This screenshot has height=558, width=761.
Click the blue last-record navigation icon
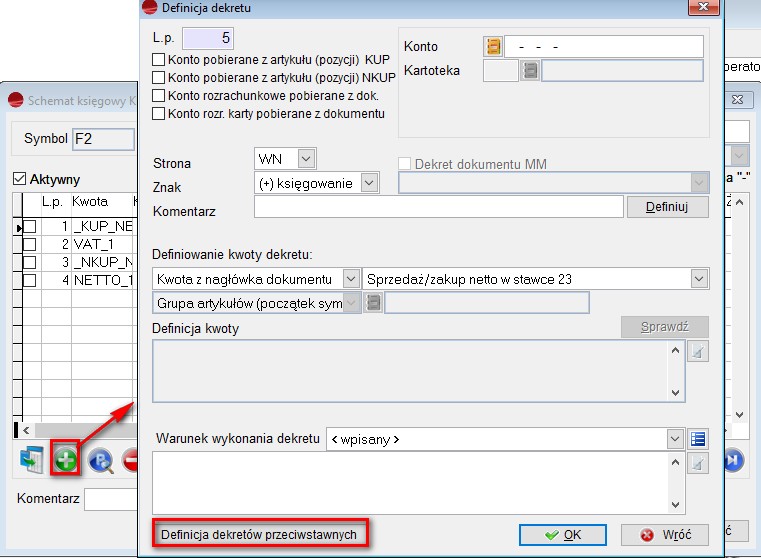(734, 459)
